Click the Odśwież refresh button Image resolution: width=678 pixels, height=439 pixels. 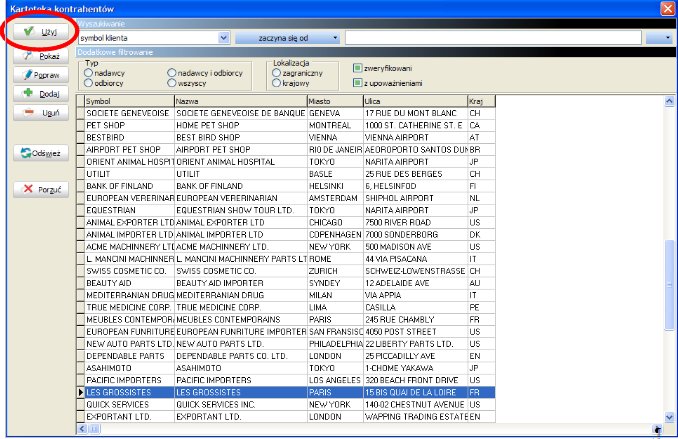41,153
